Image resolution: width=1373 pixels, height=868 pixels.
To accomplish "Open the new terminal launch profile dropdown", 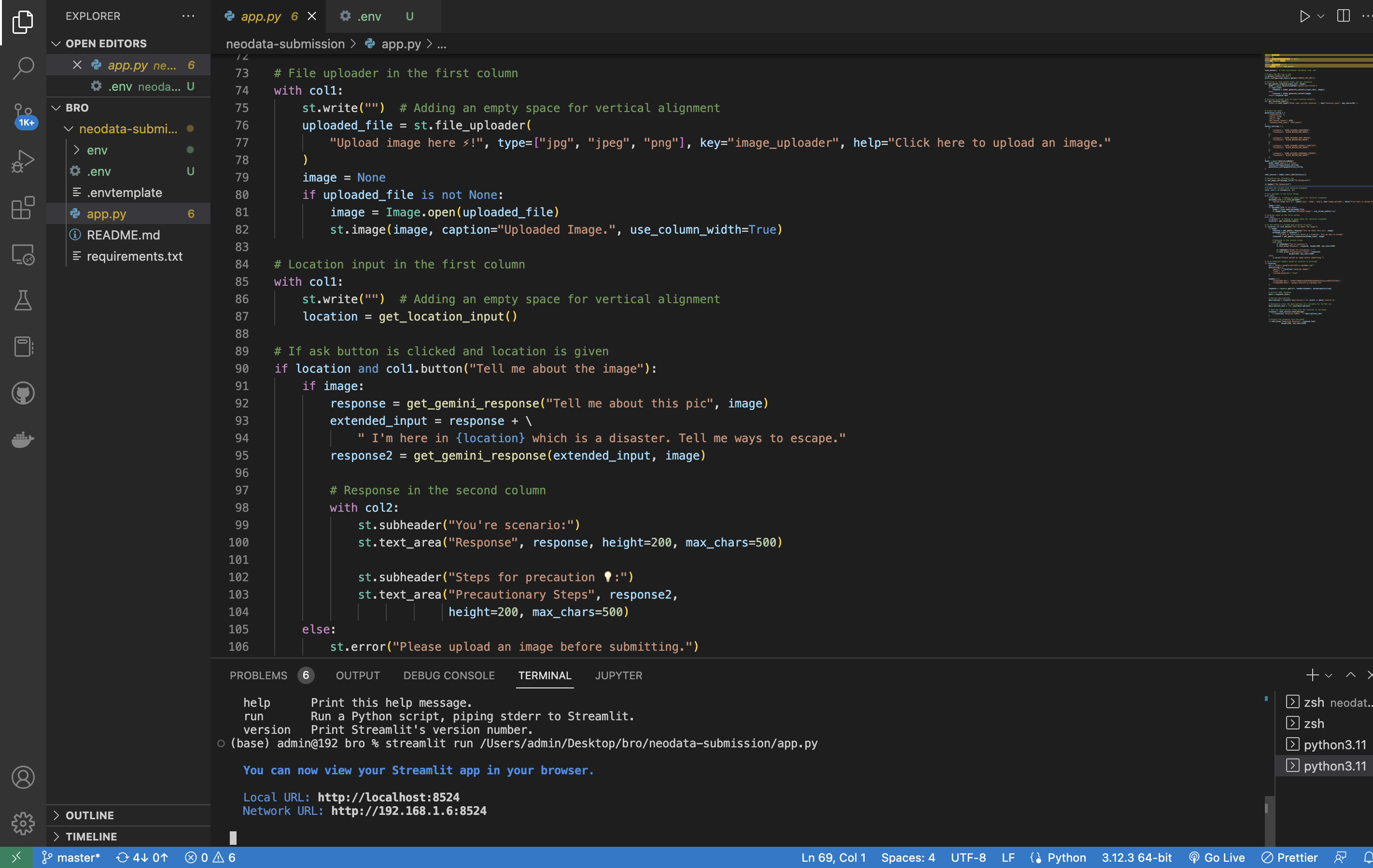I will (x=1329, y=675).
